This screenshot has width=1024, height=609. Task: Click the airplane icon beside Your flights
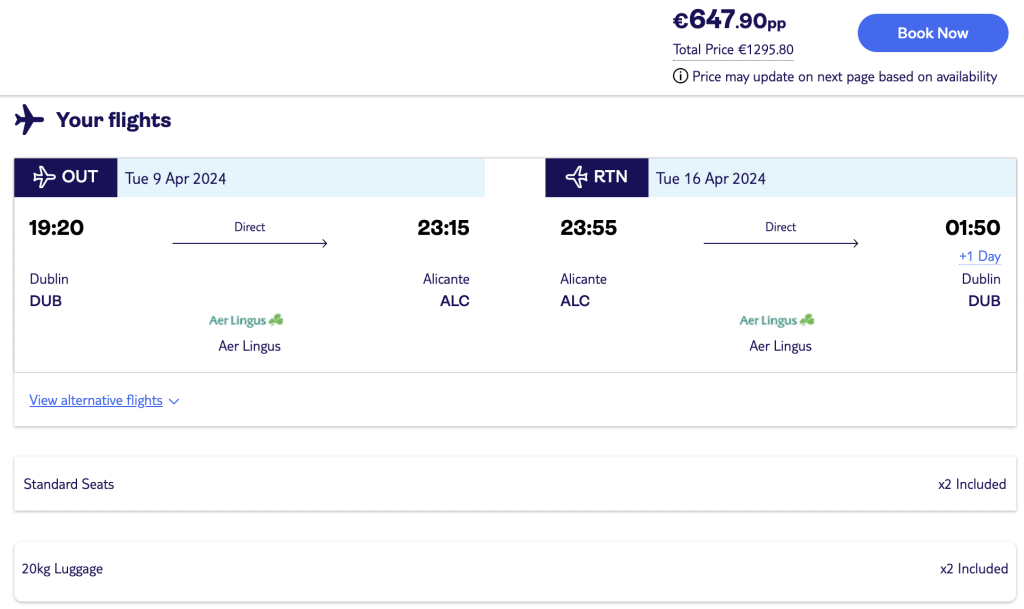click(29, 120)
